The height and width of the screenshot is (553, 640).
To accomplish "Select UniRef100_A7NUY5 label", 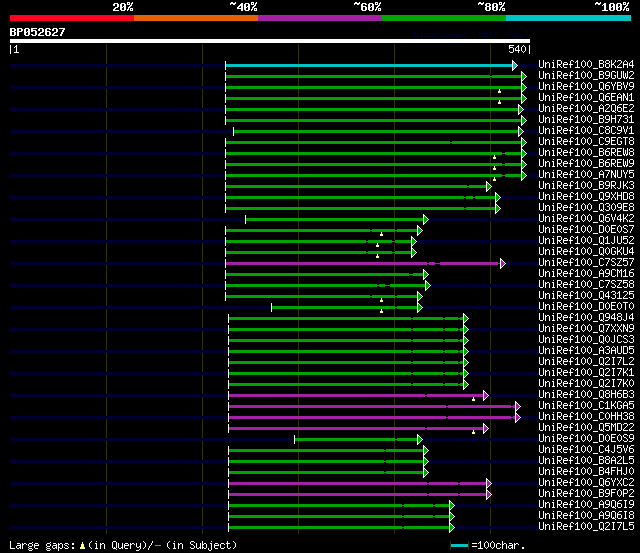I will click(x=586, y=174).
